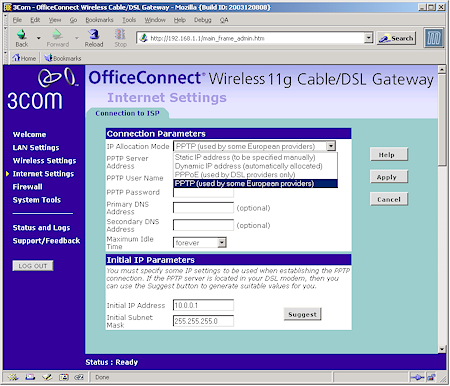Click the Stop loading icon
Image resolution: width=450 pixels, height=386 pixels.
coord(120,34)
